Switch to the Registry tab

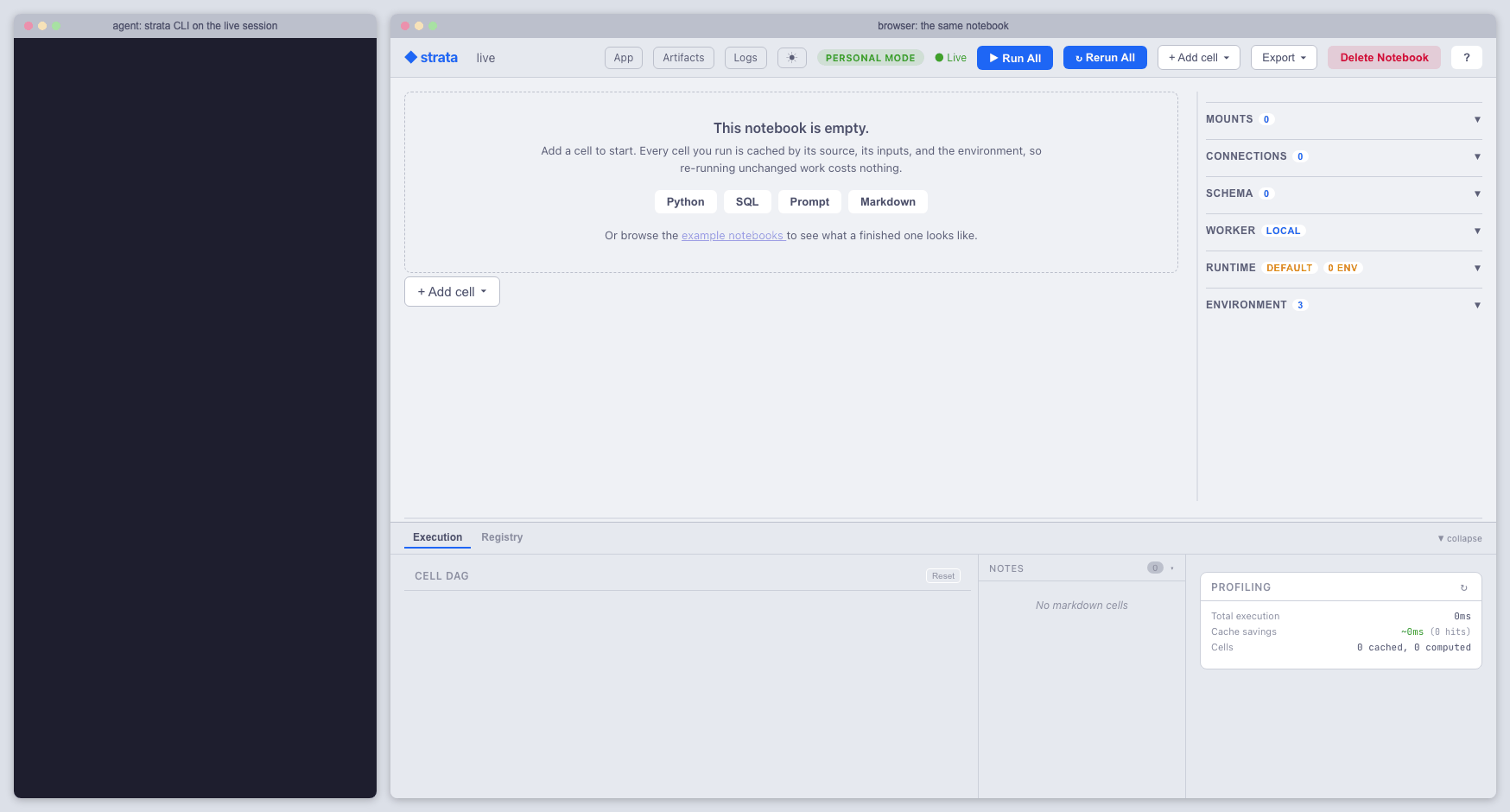(502, 537)
